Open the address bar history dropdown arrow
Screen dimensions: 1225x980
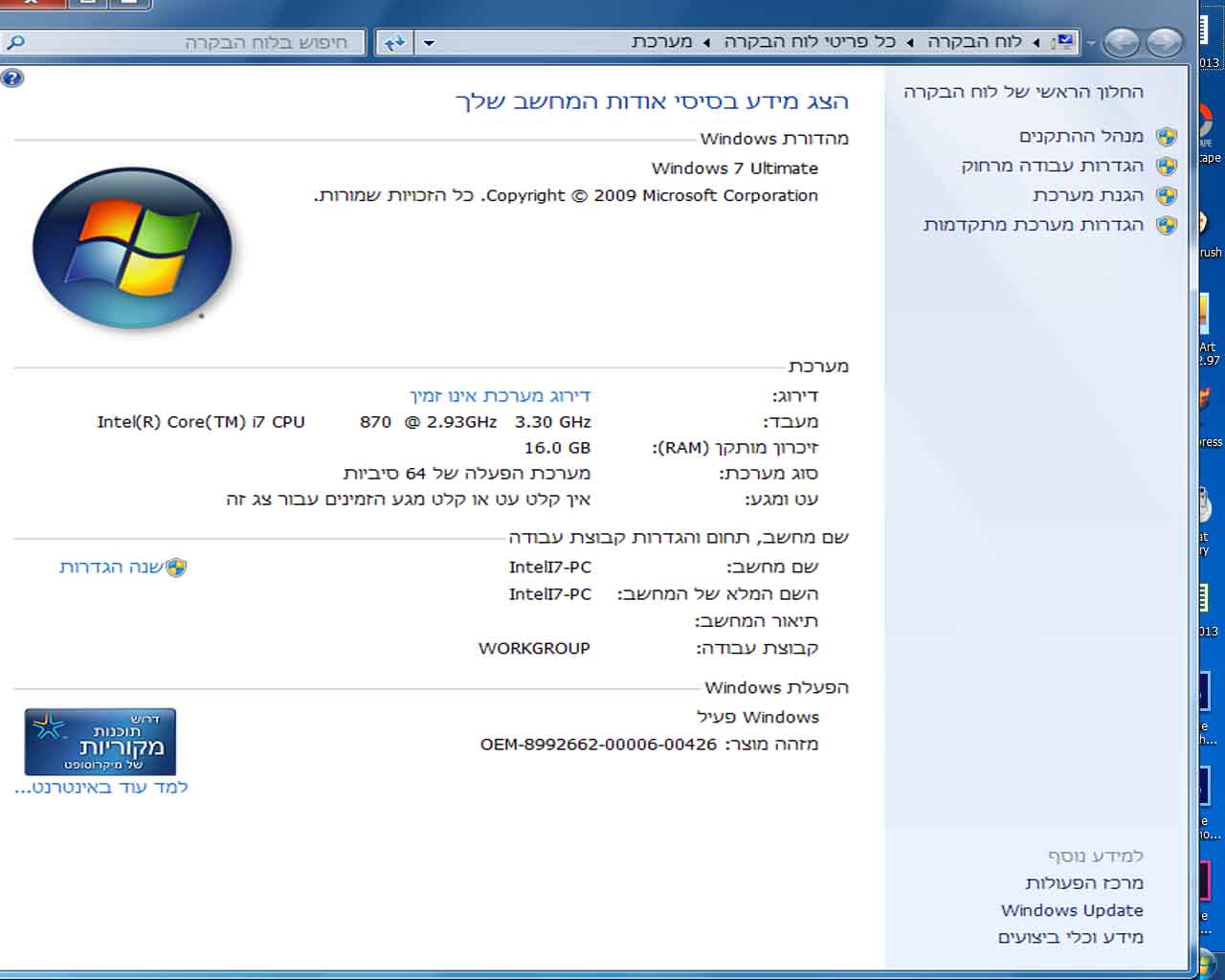point(429,42)
